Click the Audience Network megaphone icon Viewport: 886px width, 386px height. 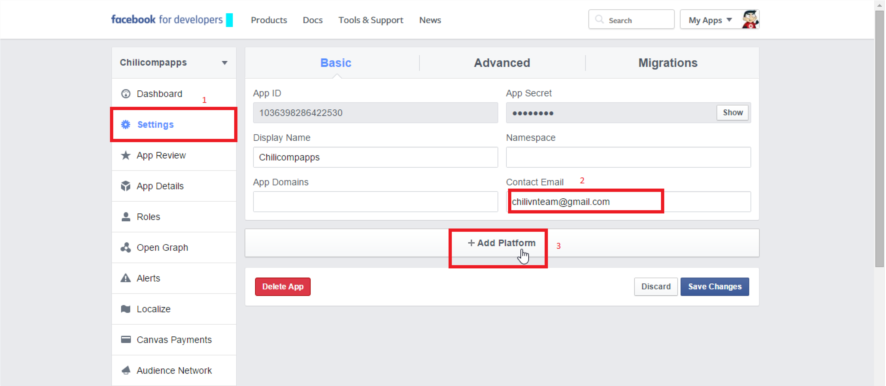point(126,371)
